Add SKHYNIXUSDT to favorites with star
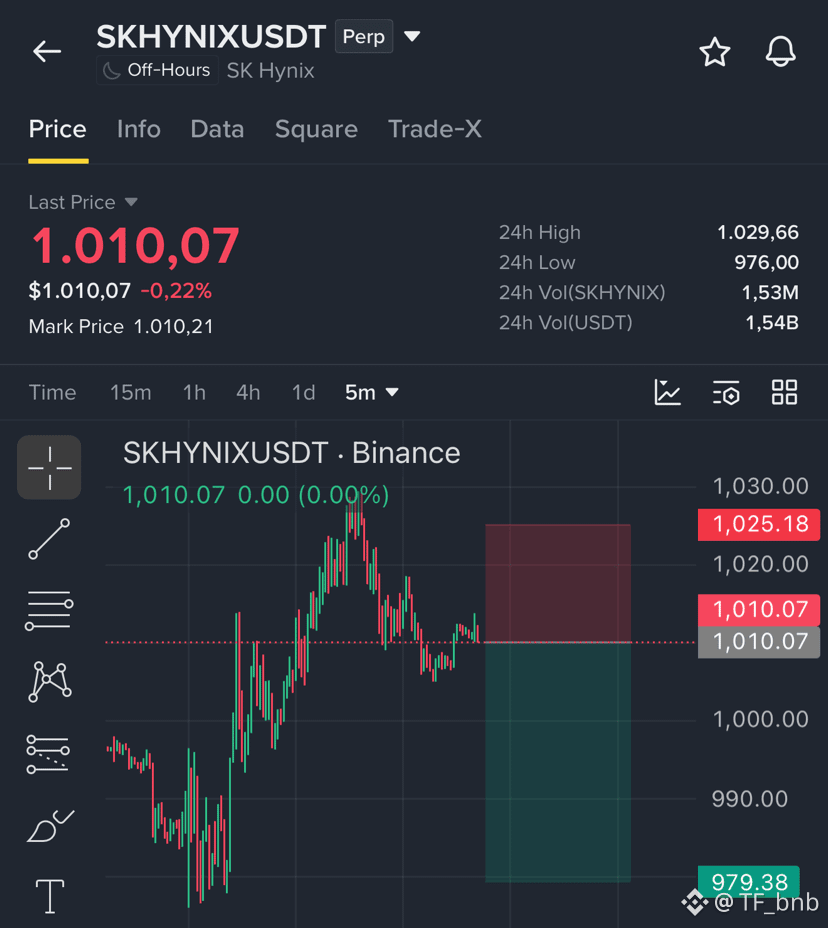This screenshot has width=828, height=928. (x=714, y=51)
